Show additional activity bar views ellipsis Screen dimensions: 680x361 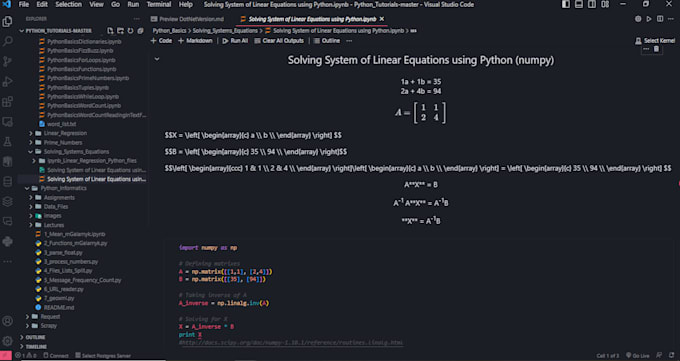(7, 262)
